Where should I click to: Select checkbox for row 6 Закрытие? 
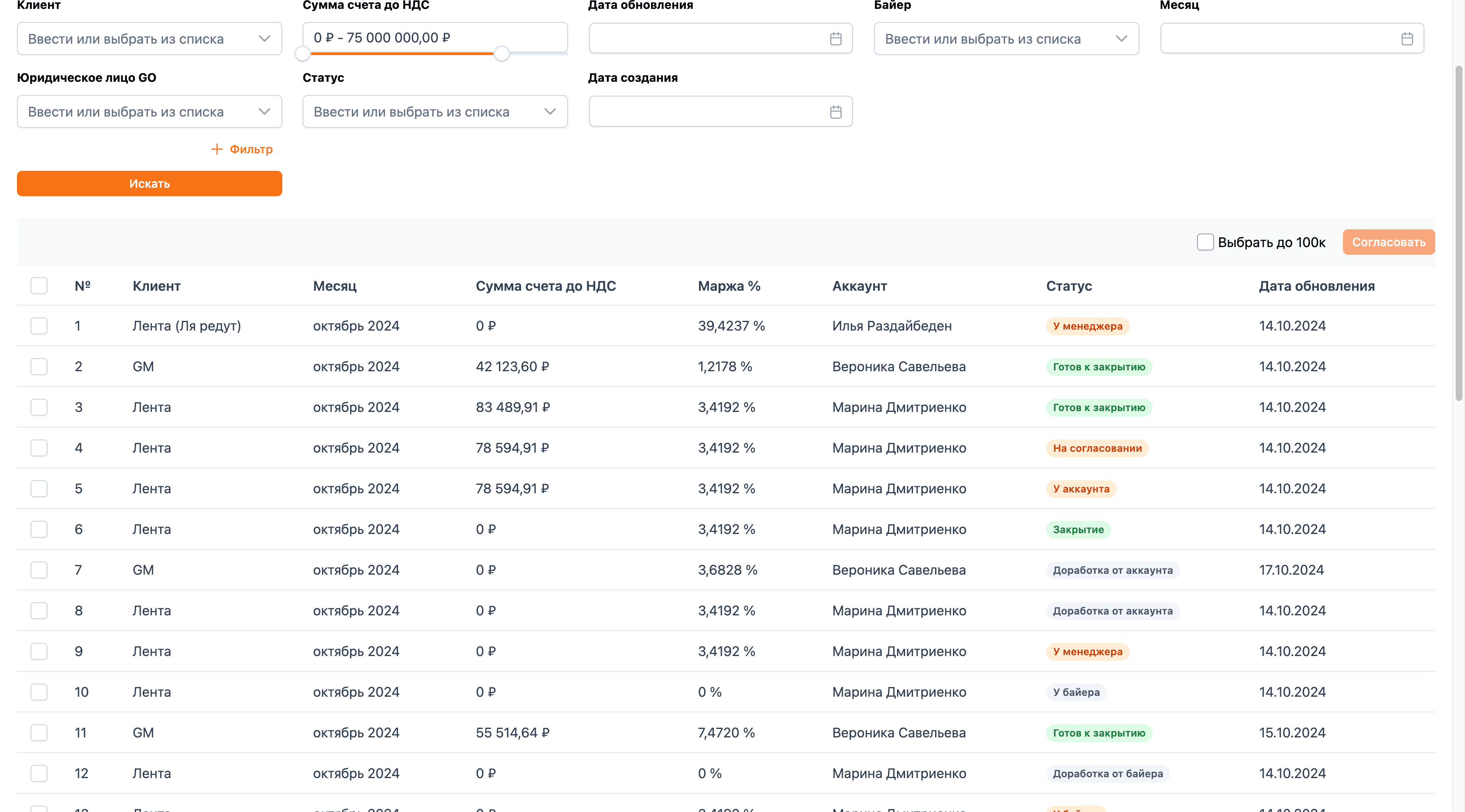39,529
